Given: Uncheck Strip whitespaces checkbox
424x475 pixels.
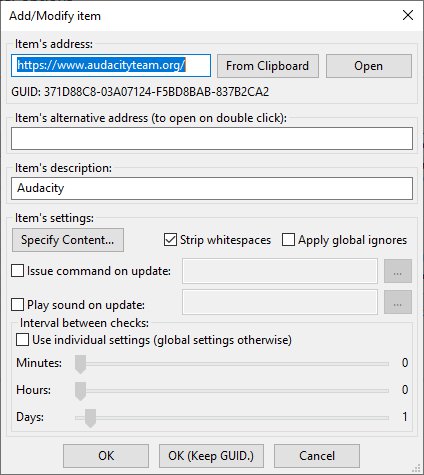Looking at the screenshot, I should click(x=170, y=240).
